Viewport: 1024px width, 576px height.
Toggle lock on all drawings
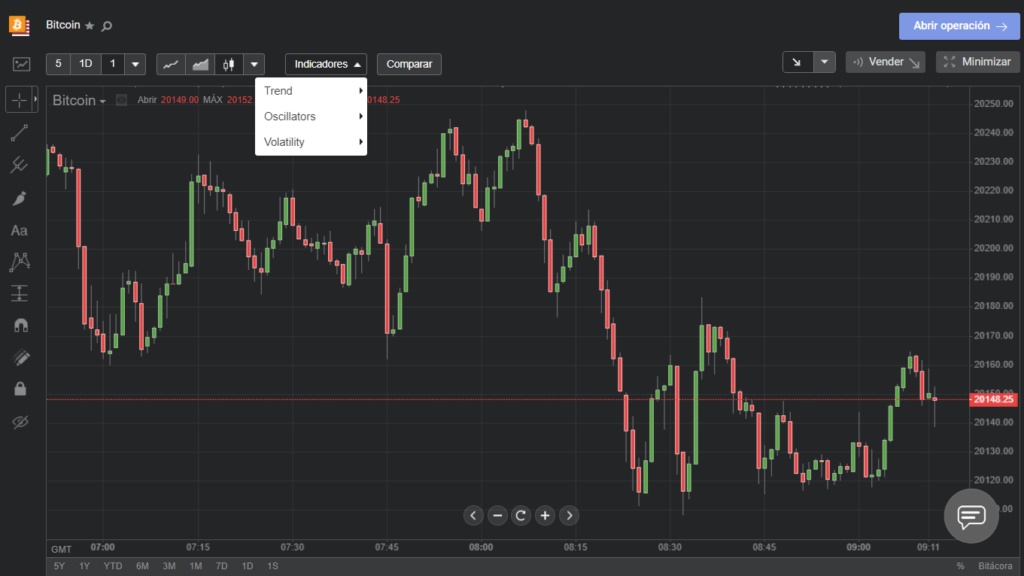click(x=20, y=389)
